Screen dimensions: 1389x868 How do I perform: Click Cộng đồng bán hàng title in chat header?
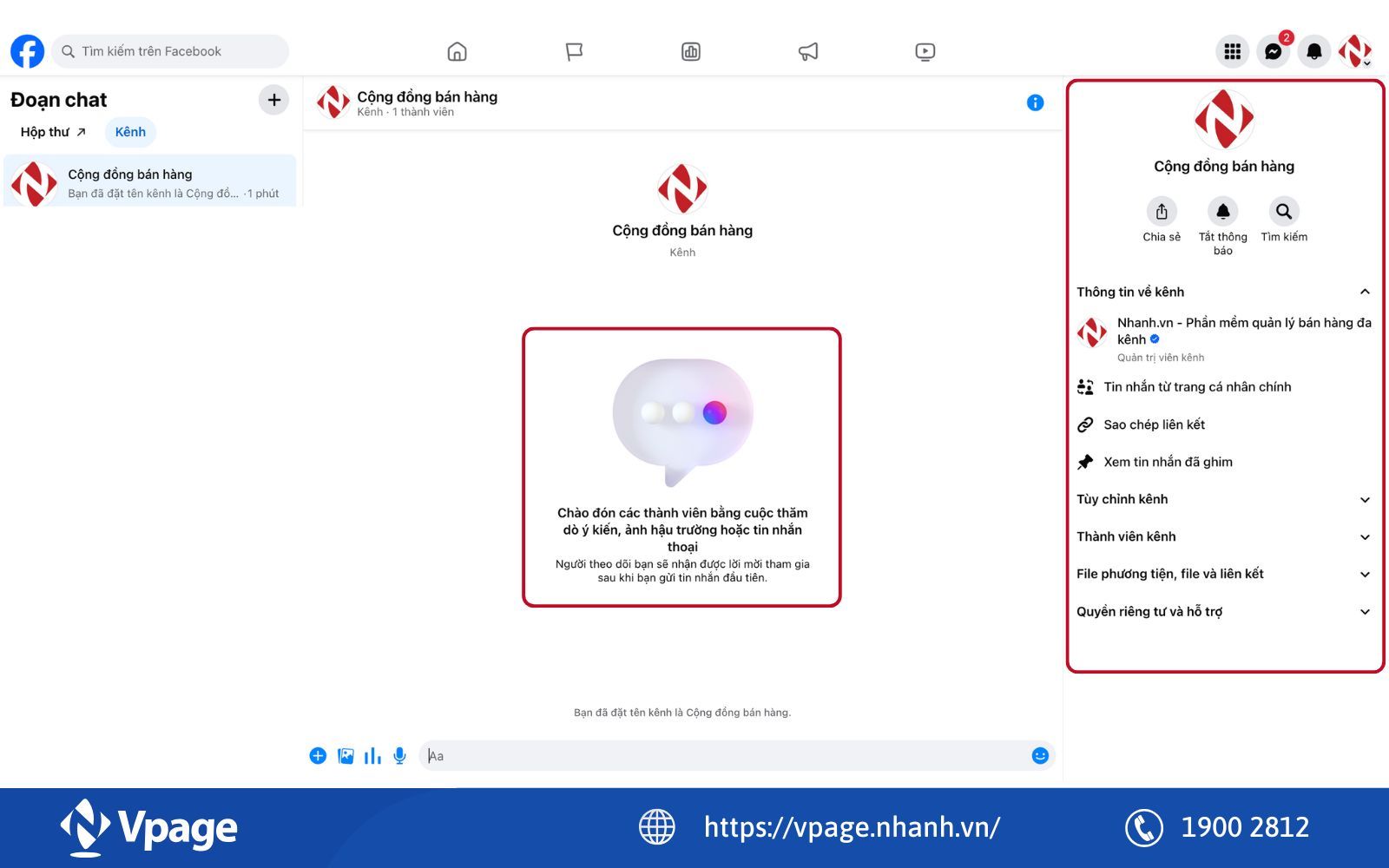point(427,96)
